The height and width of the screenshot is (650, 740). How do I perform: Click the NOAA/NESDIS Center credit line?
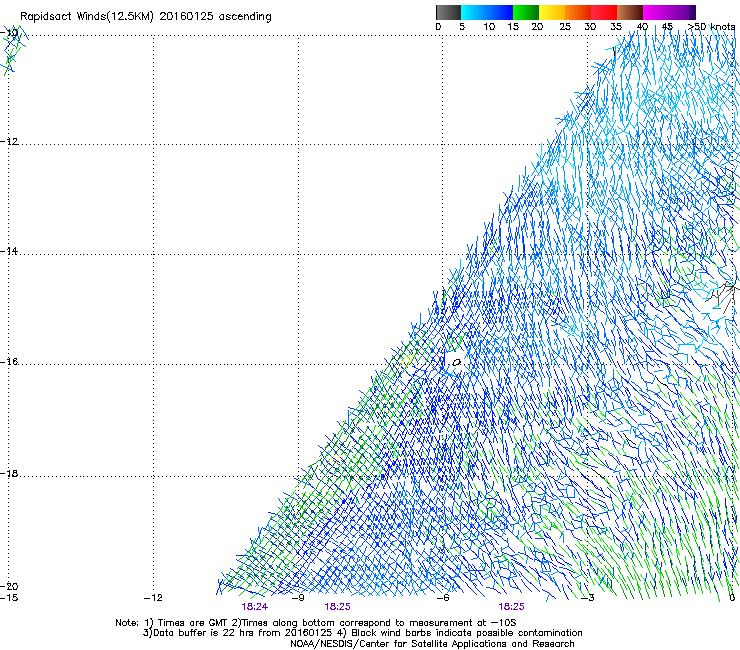tap(432, 644)
